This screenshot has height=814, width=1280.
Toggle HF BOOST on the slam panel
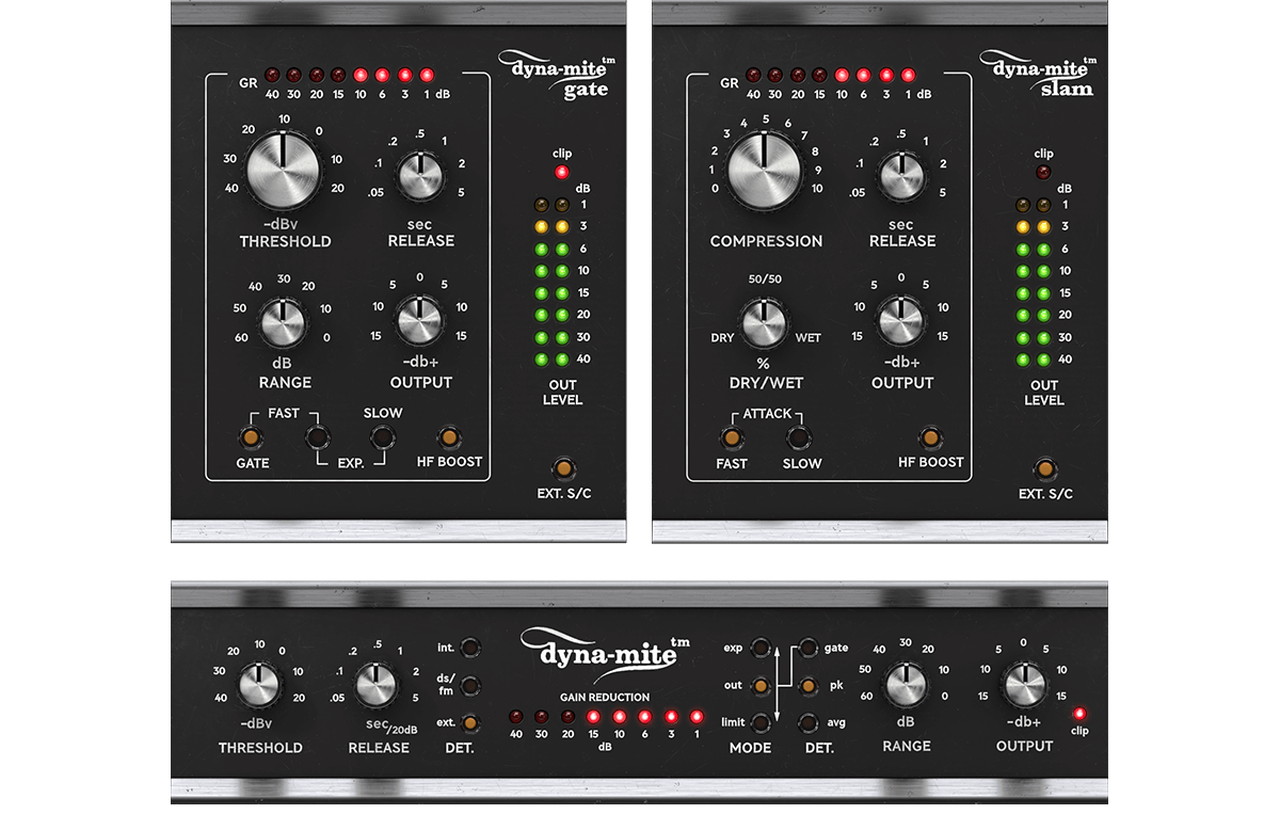930,438
